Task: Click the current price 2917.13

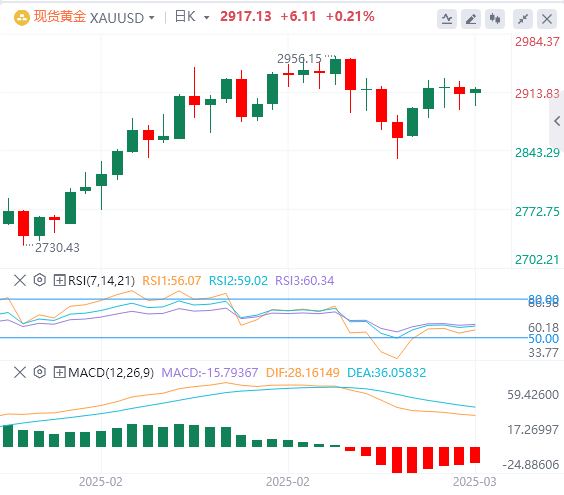Action: tap(246, 17)
